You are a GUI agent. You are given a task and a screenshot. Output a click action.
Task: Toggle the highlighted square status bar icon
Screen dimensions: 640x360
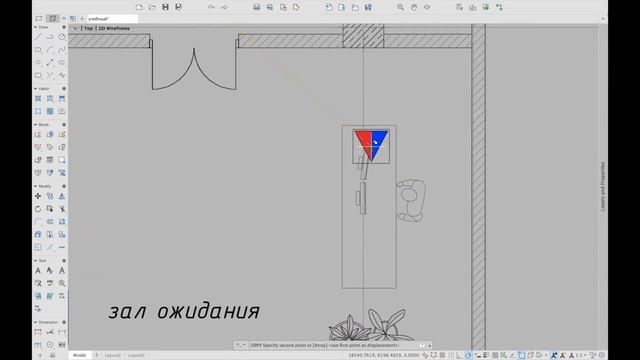522,355
